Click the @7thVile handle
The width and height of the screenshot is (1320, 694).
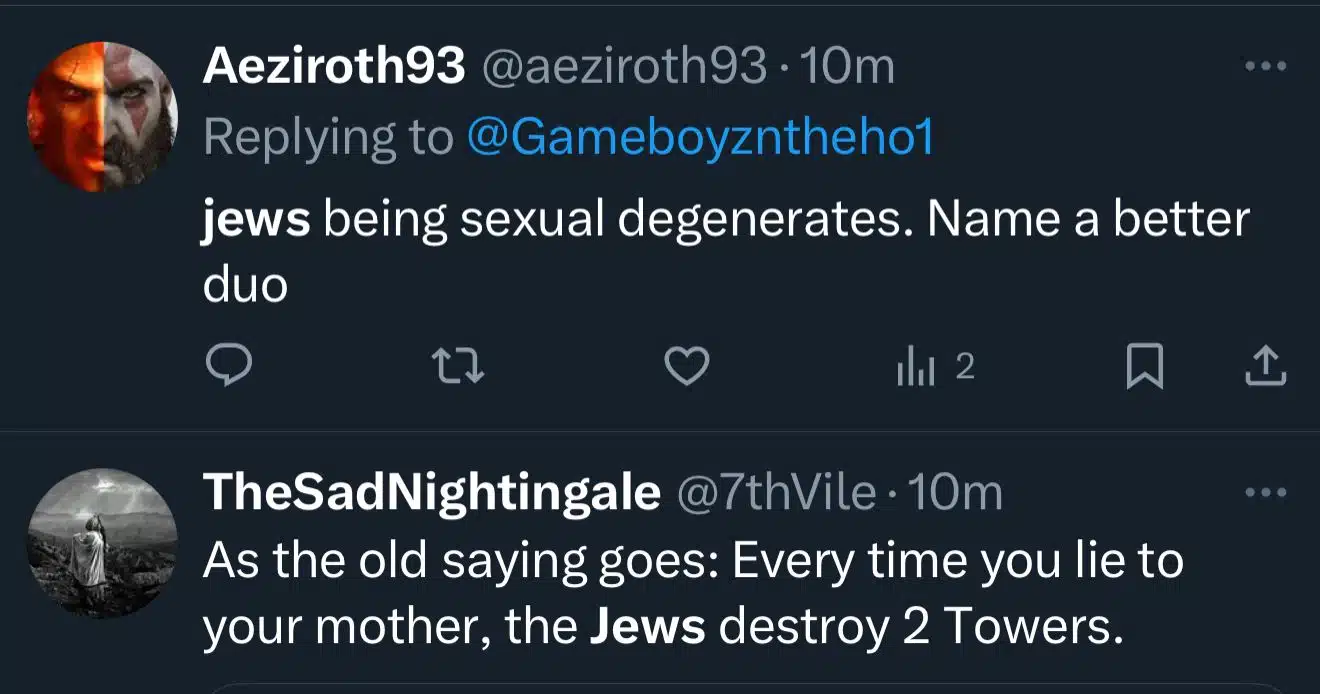pyautogui.click(x=777, y=492)
